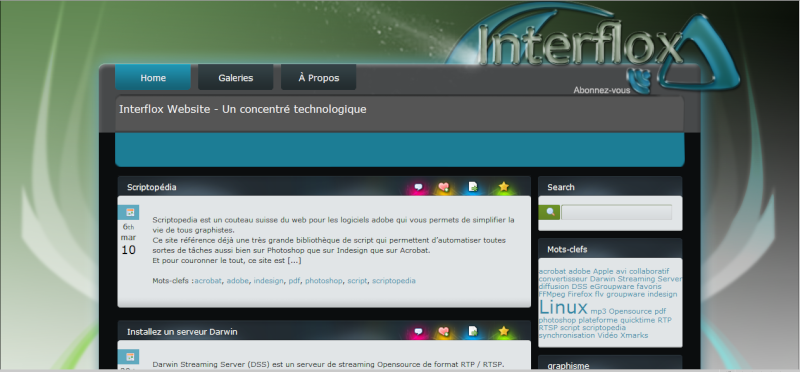Select the large Linux tag in Mots-clefs
Viewport: 800px width, 372px height.
[563, 308]
